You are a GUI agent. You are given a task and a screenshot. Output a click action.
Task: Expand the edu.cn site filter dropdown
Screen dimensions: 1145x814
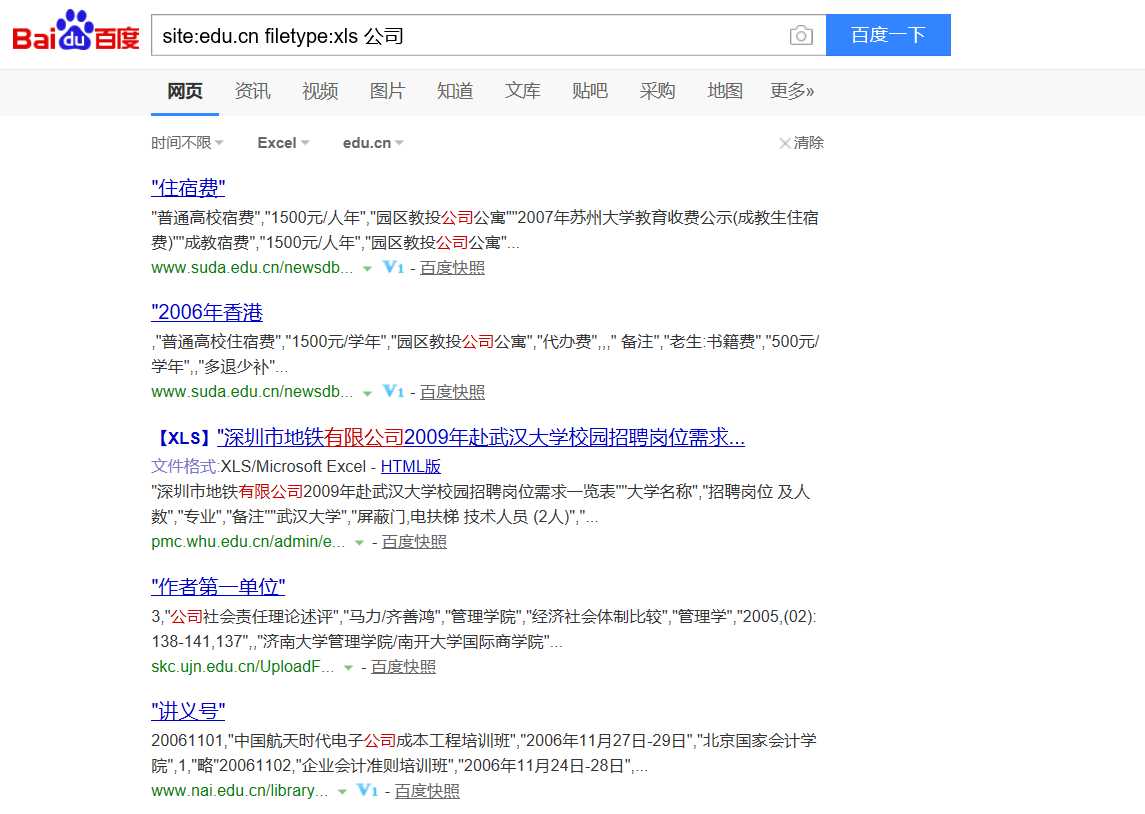(x=373, y=143)
